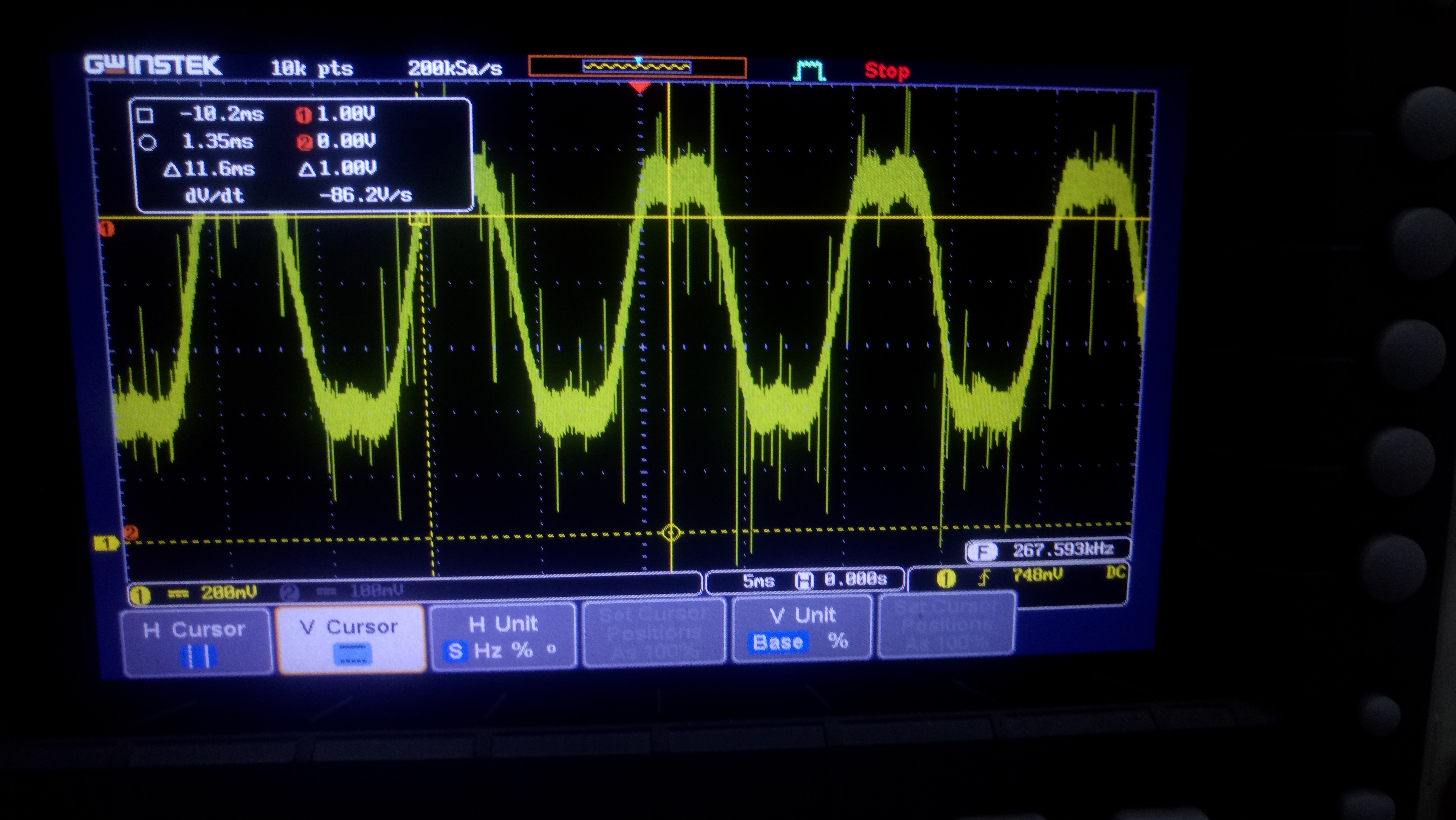Open the H Cursor menu button
The height and width of the screenshot is (820, 1456).
pos(197,642)
